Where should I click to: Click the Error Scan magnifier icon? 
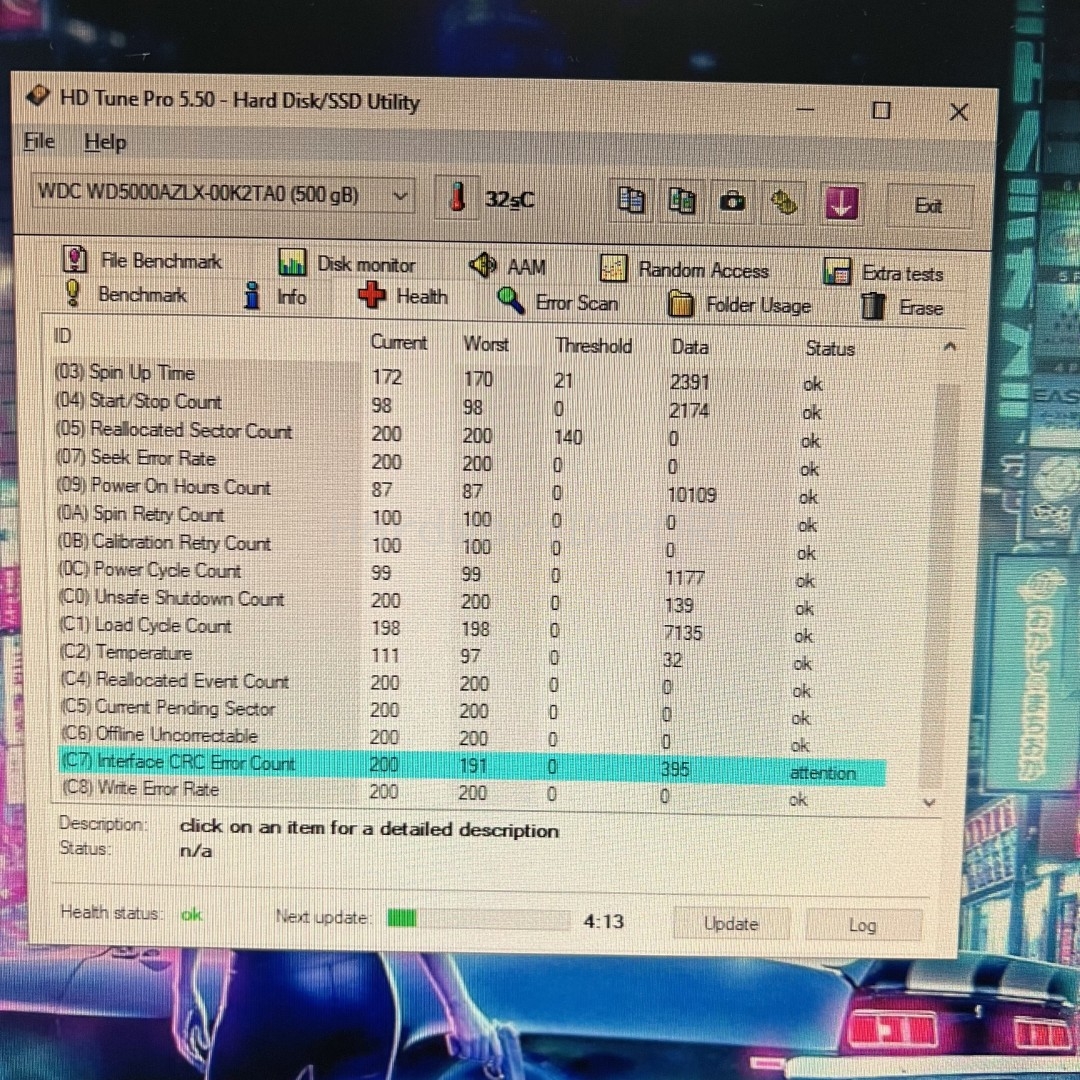[510, 300]
